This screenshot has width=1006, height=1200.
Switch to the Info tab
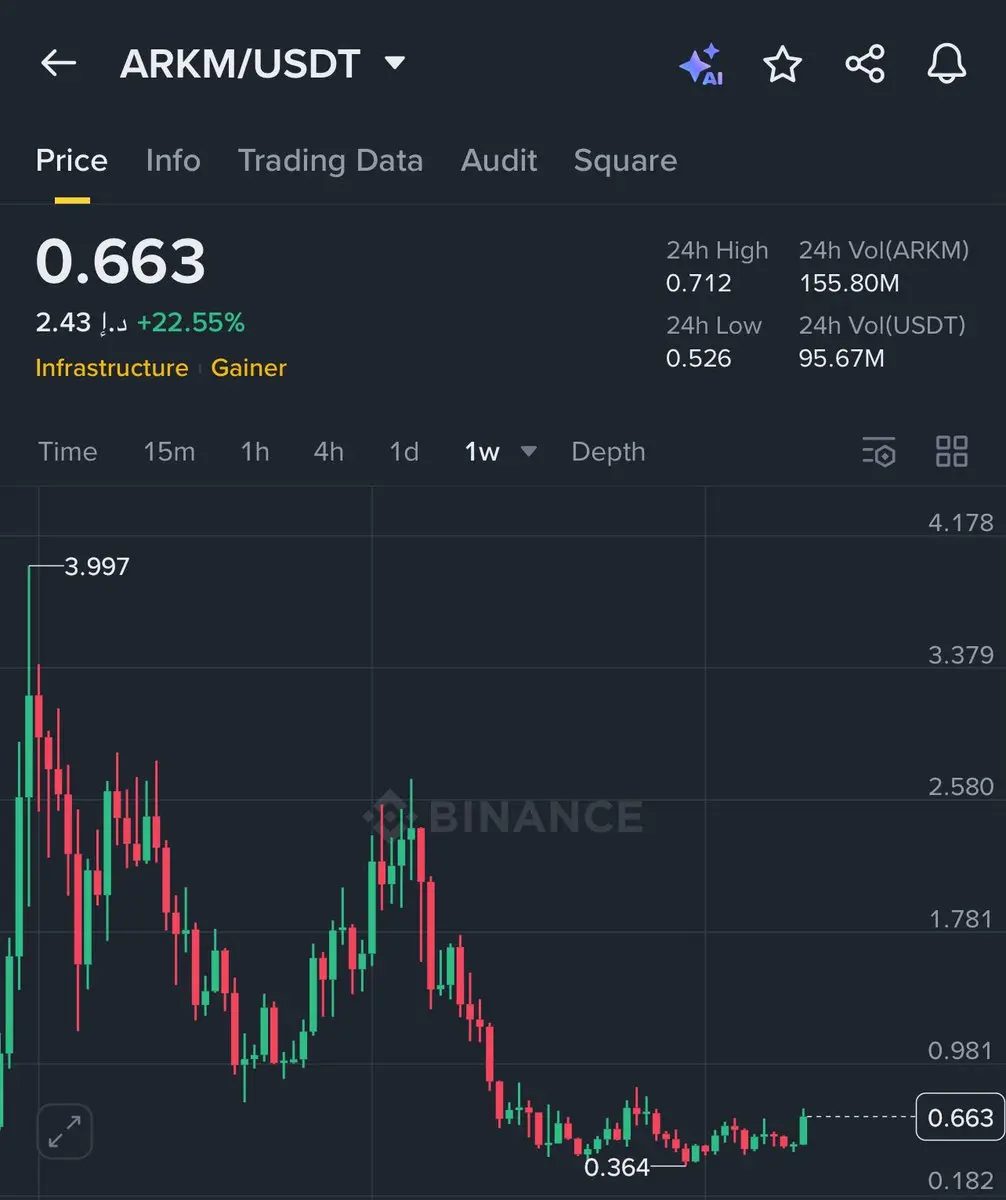[173, 160]
